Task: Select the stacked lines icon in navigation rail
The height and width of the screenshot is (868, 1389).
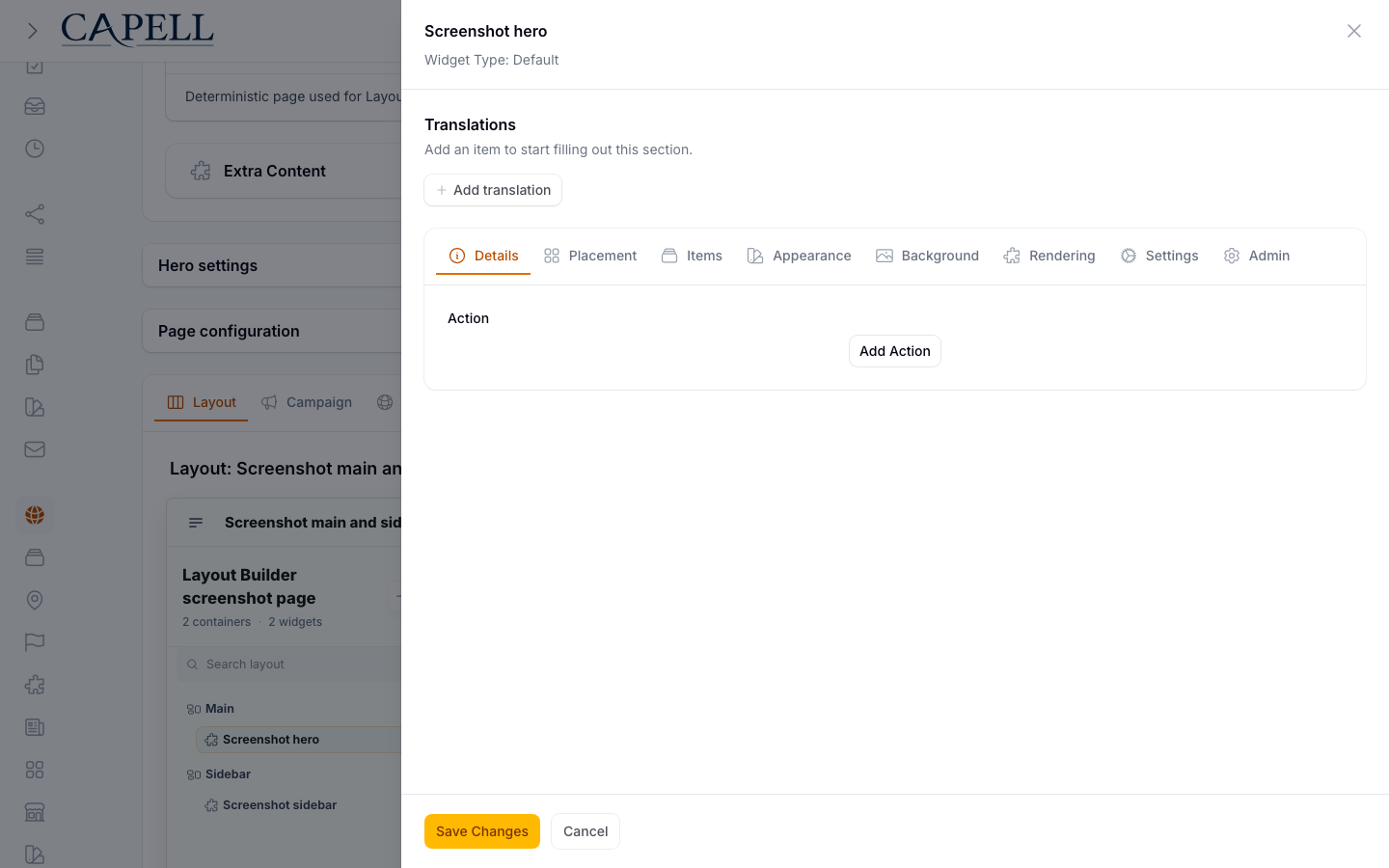Action: click(x=35, y=257)
